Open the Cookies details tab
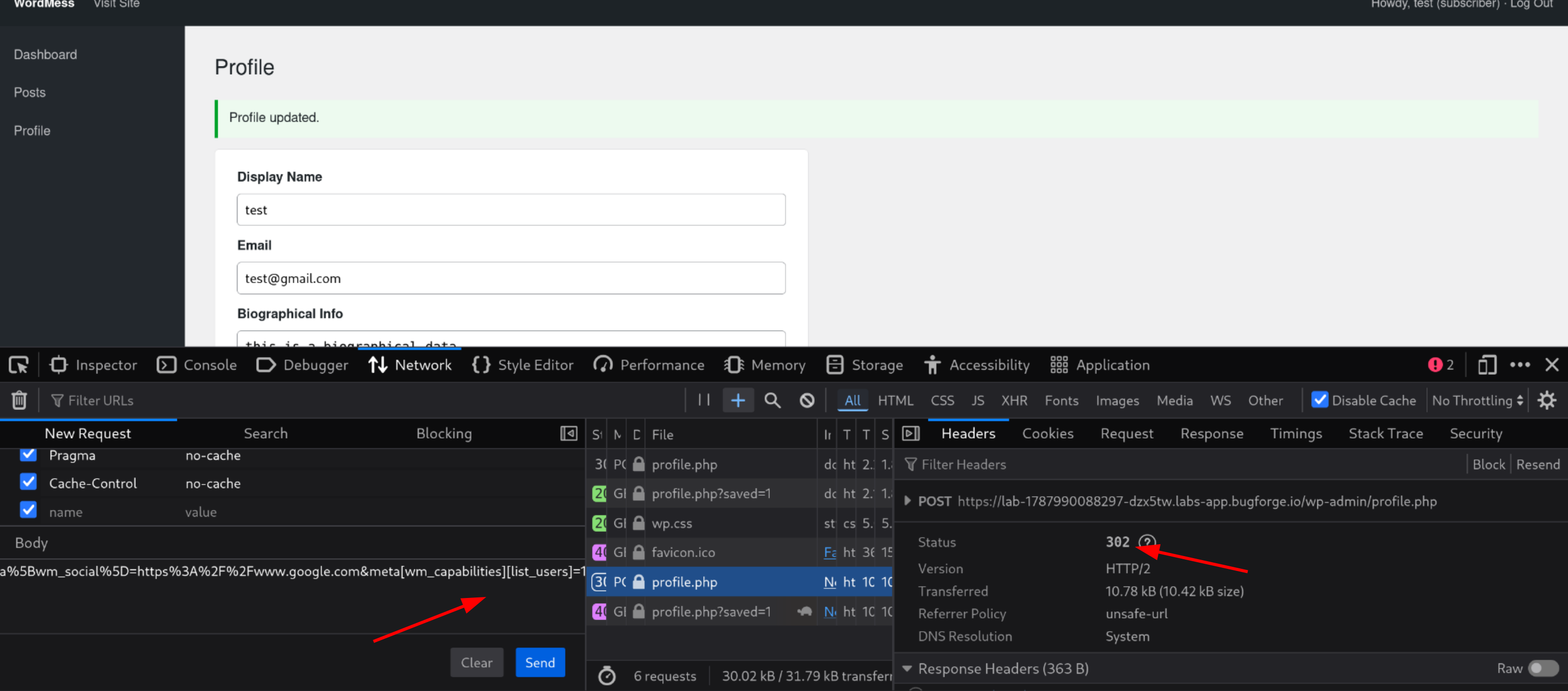Viewport: 1568px width, 691px height. click(x=1048, y=433)
